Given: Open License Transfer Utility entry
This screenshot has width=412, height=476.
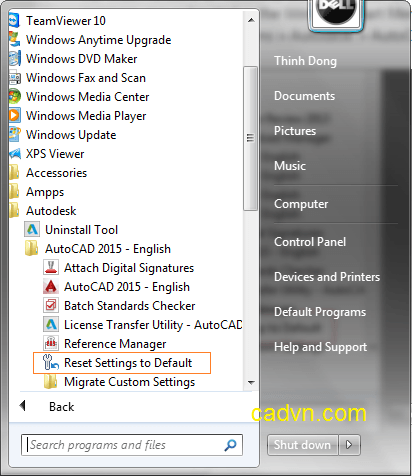Looking at the screenshot, I should (153, 325).
